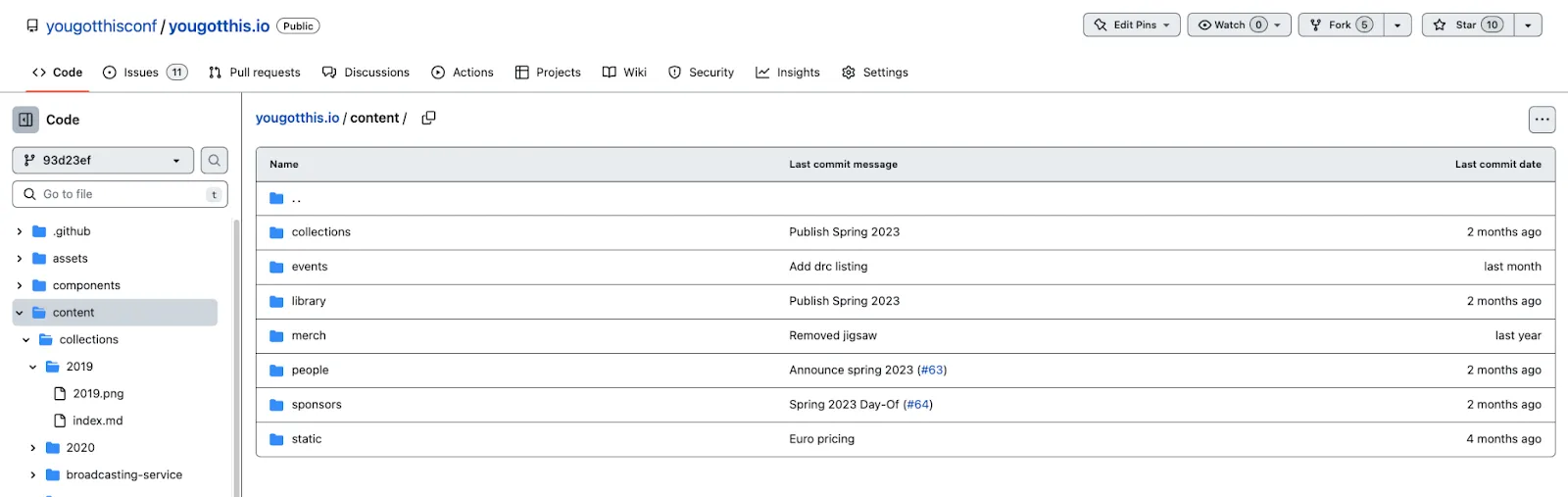Open the sponsors folder in file list
The height and width of the screenshot is (497, 1568).
[316, 405]
